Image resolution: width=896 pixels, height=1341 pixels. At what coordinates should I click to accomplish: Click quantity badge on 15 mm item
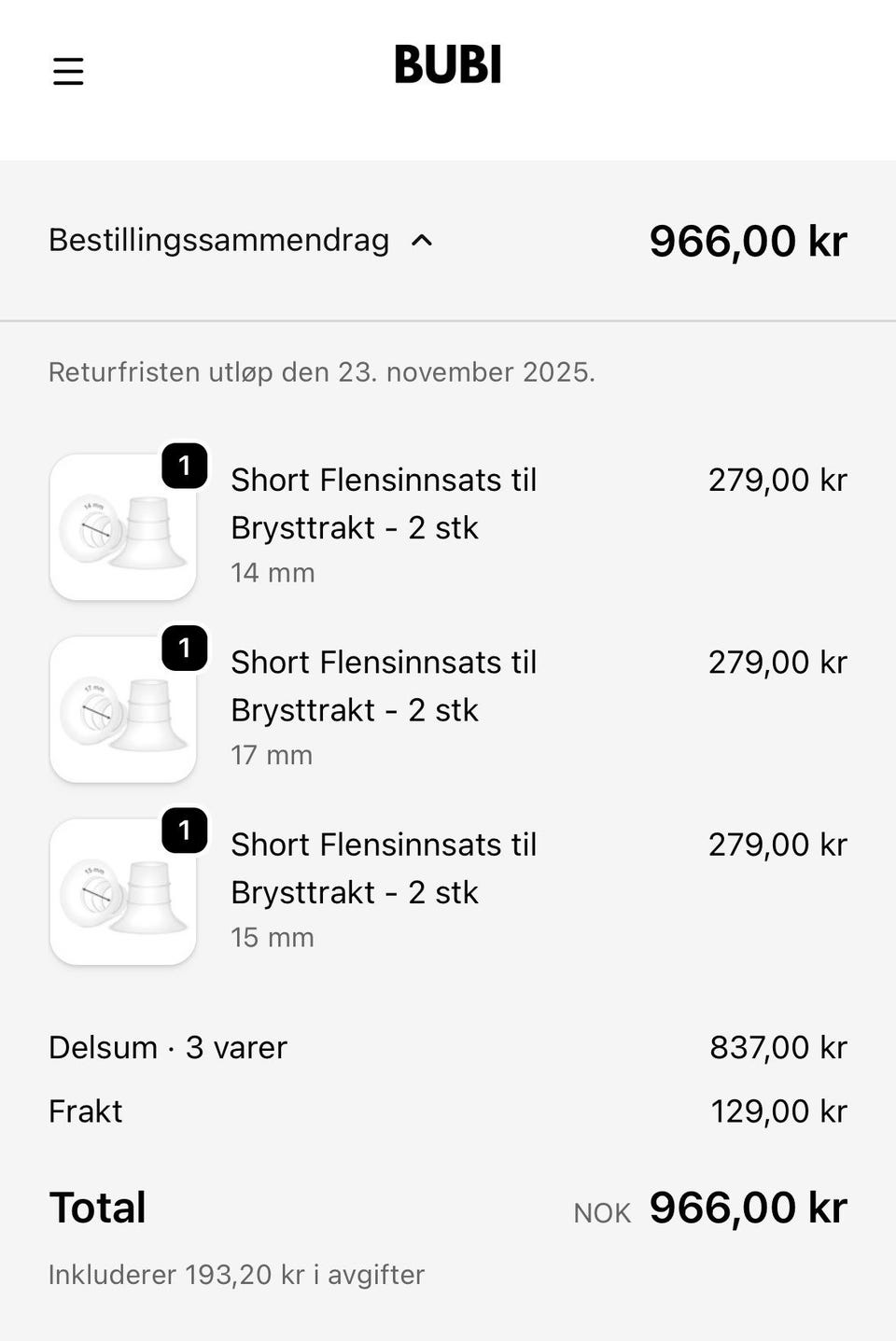pyautogui.click(x=184, y=831)
